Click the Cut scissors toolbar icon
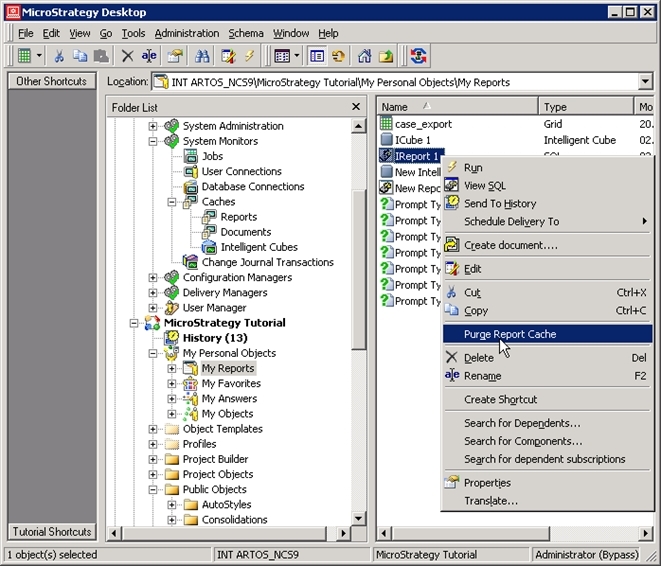The image size is (662, 567). 59,55
